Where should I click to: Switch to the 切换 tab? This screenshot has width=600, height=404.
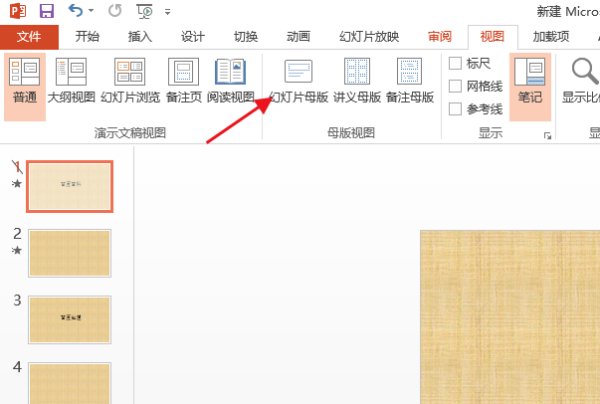[246, 37]
